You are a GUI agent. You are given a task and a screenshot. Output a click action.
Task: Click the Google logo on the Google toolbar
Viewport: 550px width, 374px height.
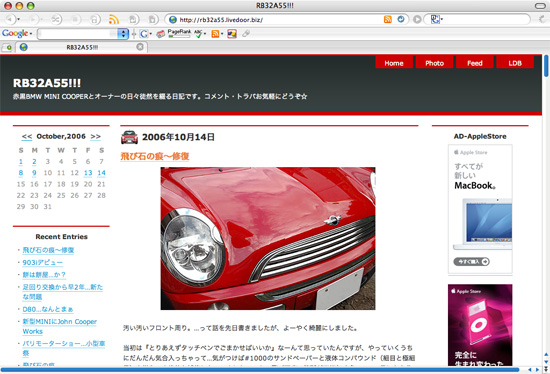[x=15, y=33]
